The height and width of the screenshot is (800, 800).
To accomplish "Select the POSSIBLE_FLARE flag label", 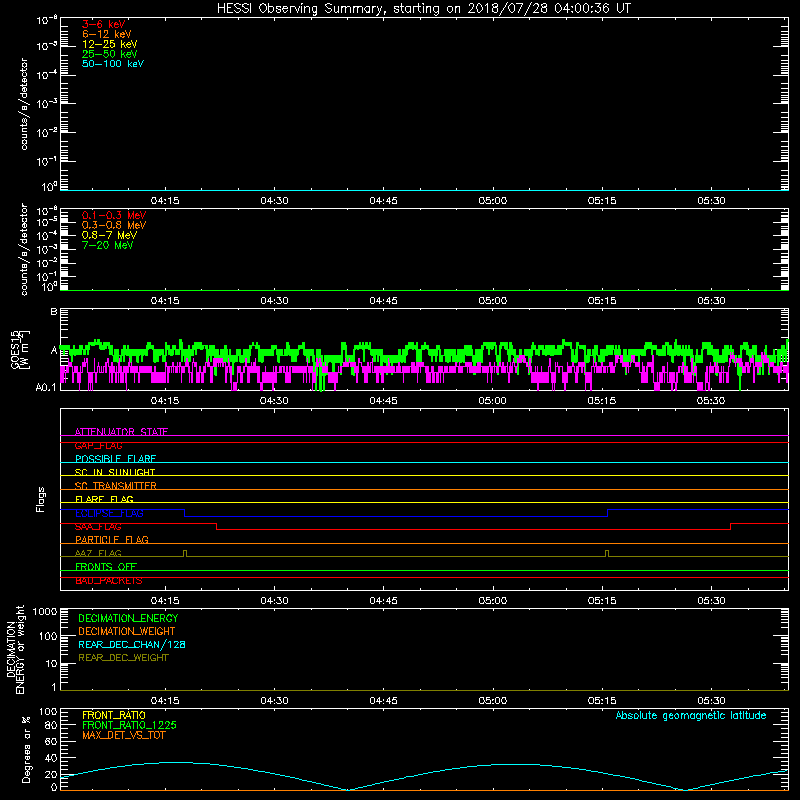I will [x=115, y=459].
